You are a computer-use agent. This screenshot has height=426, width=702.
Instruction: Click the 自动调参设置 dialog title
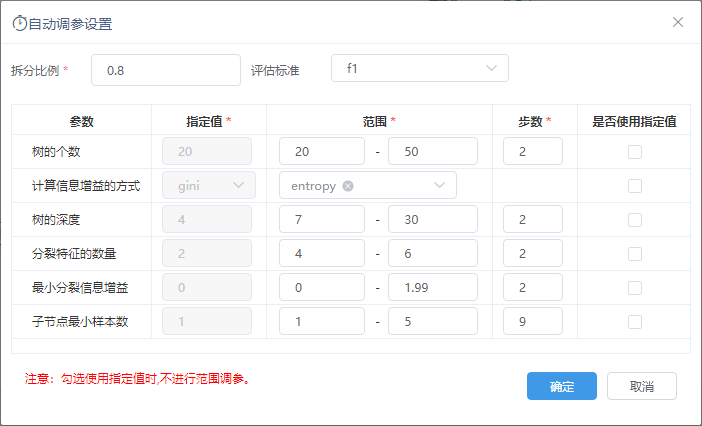click(x=70, y=24)
